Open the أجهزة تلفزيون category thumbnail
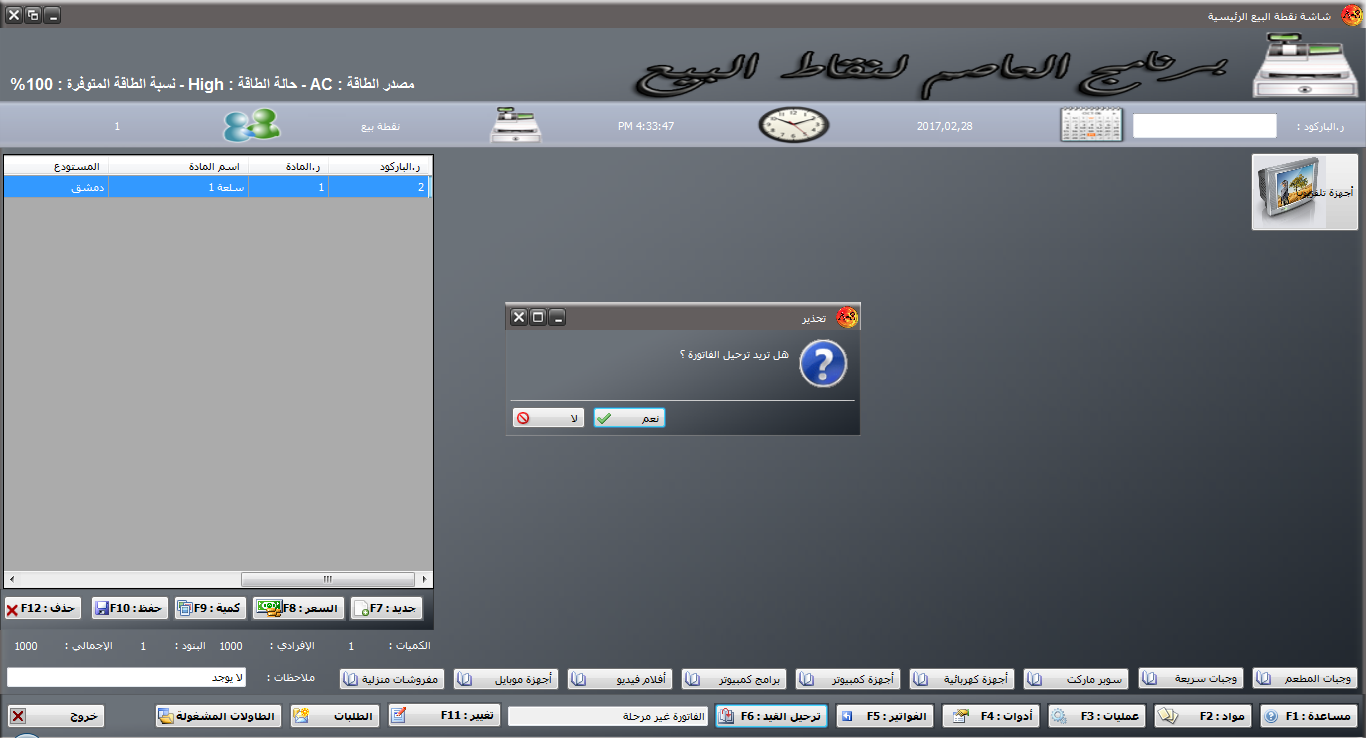The width and height of the screenshot is (1366, 738). [x=1304, y=192]
